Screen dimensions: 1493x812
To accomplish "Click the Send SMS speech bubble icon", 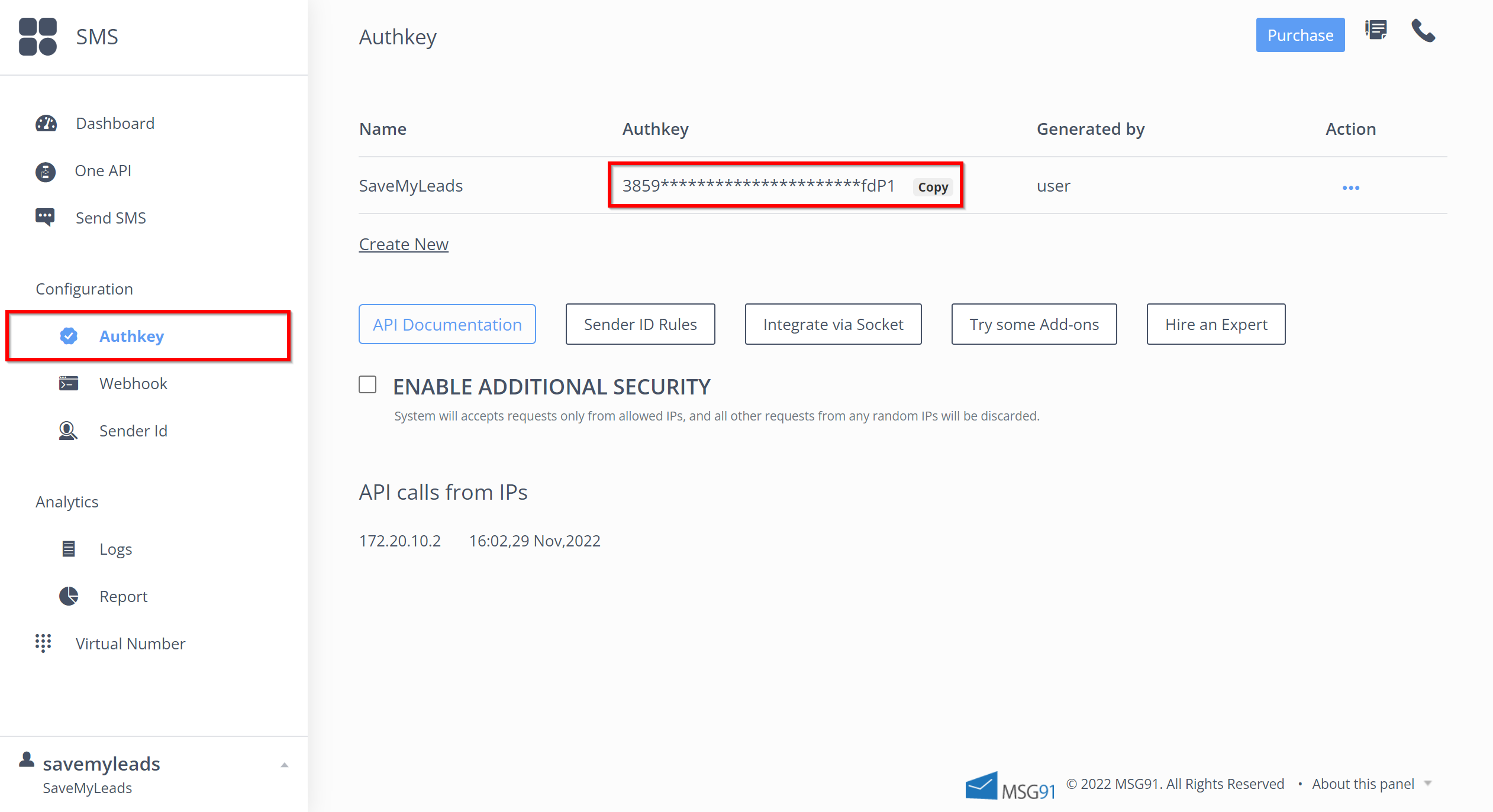I will [45, 218].
